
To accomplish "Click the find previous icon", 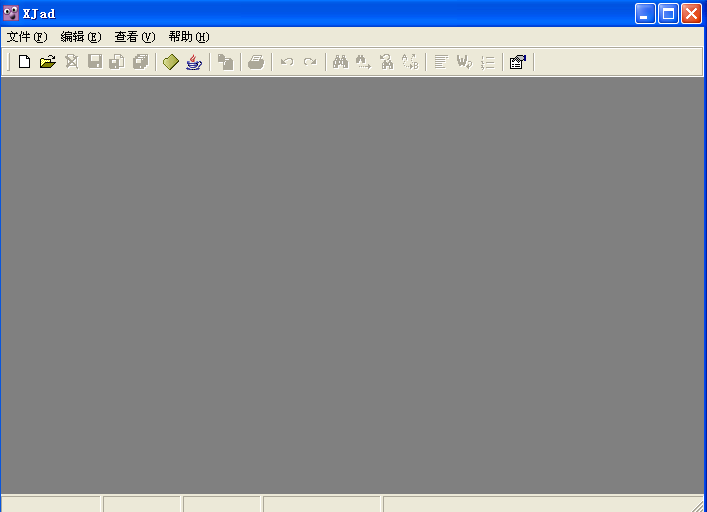I will (387, 62).
